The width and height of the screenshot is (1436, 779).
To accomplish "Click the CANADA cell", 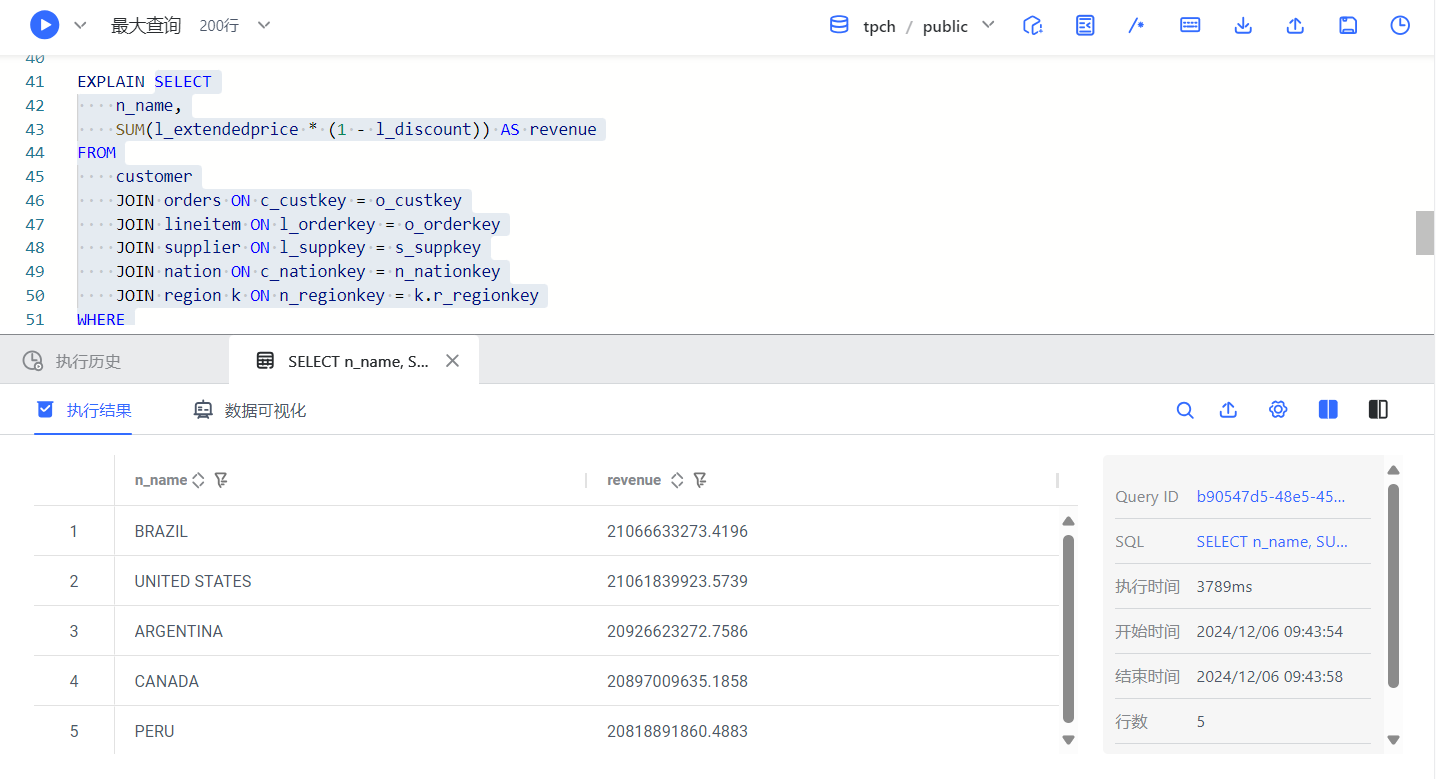I will (167, 681).
